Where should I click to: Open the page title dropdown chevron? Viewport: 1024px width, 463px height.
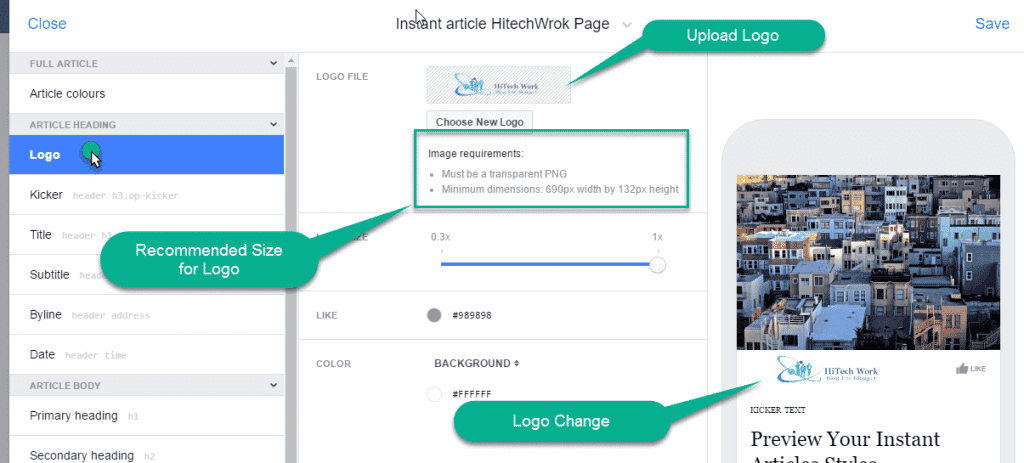pos(627,25)
